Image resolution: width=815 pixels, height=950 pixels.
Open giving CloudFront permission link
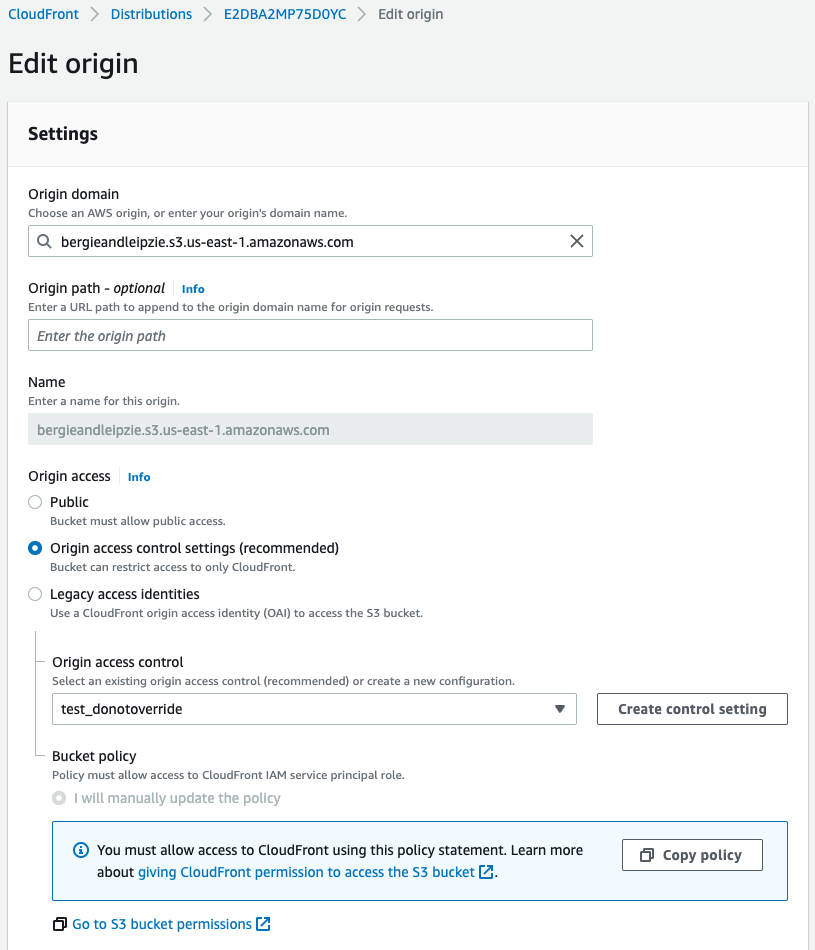306,872
